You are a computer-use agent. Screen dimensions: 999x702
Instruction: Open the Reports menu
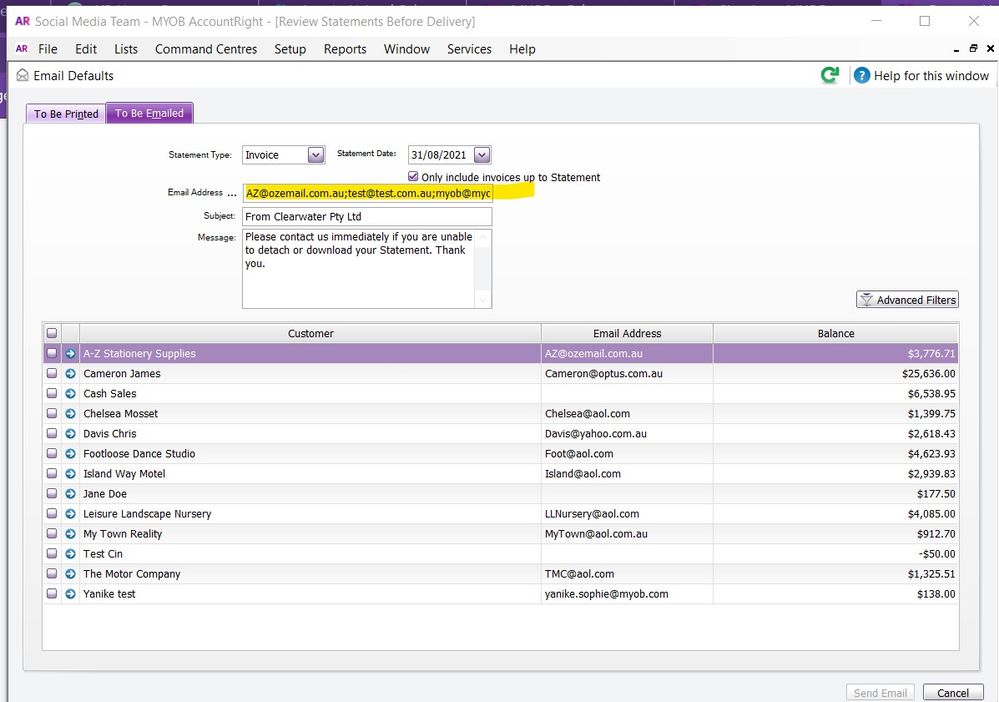pos(345,49)
